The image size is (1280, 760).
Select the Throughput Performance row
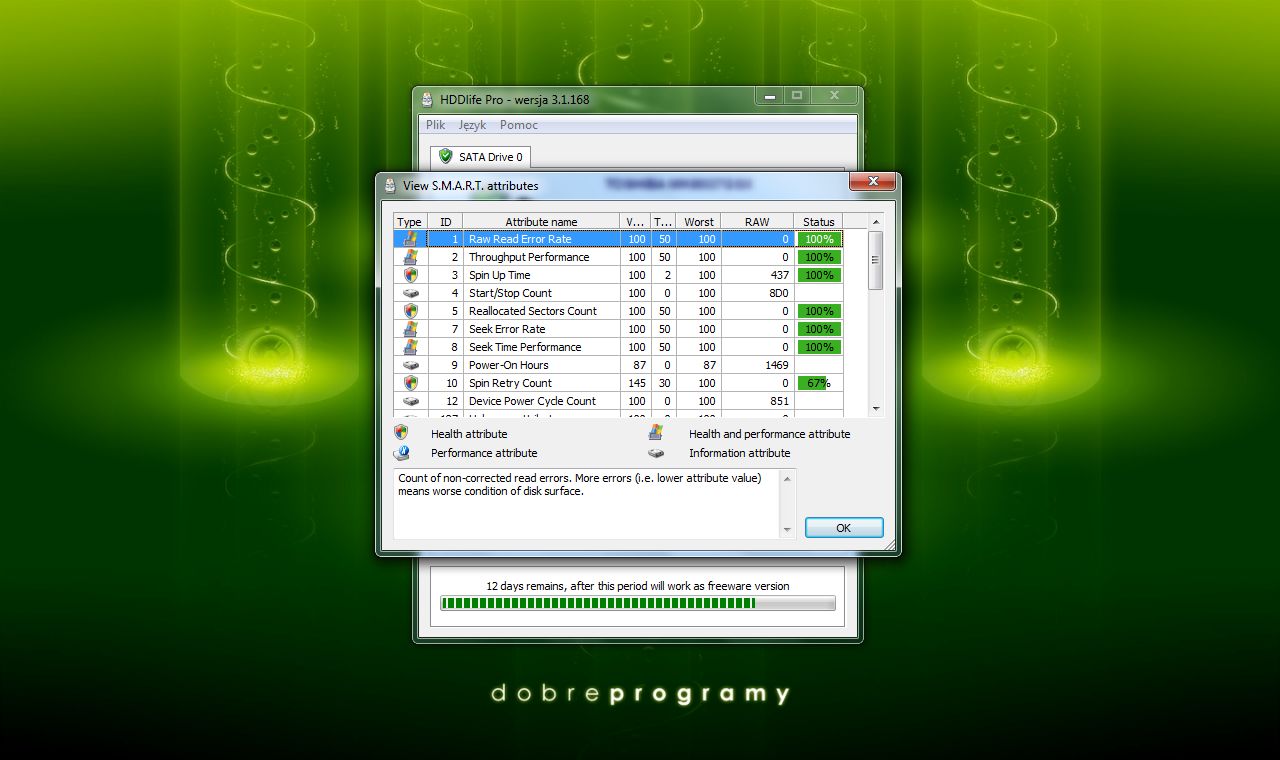618,257
